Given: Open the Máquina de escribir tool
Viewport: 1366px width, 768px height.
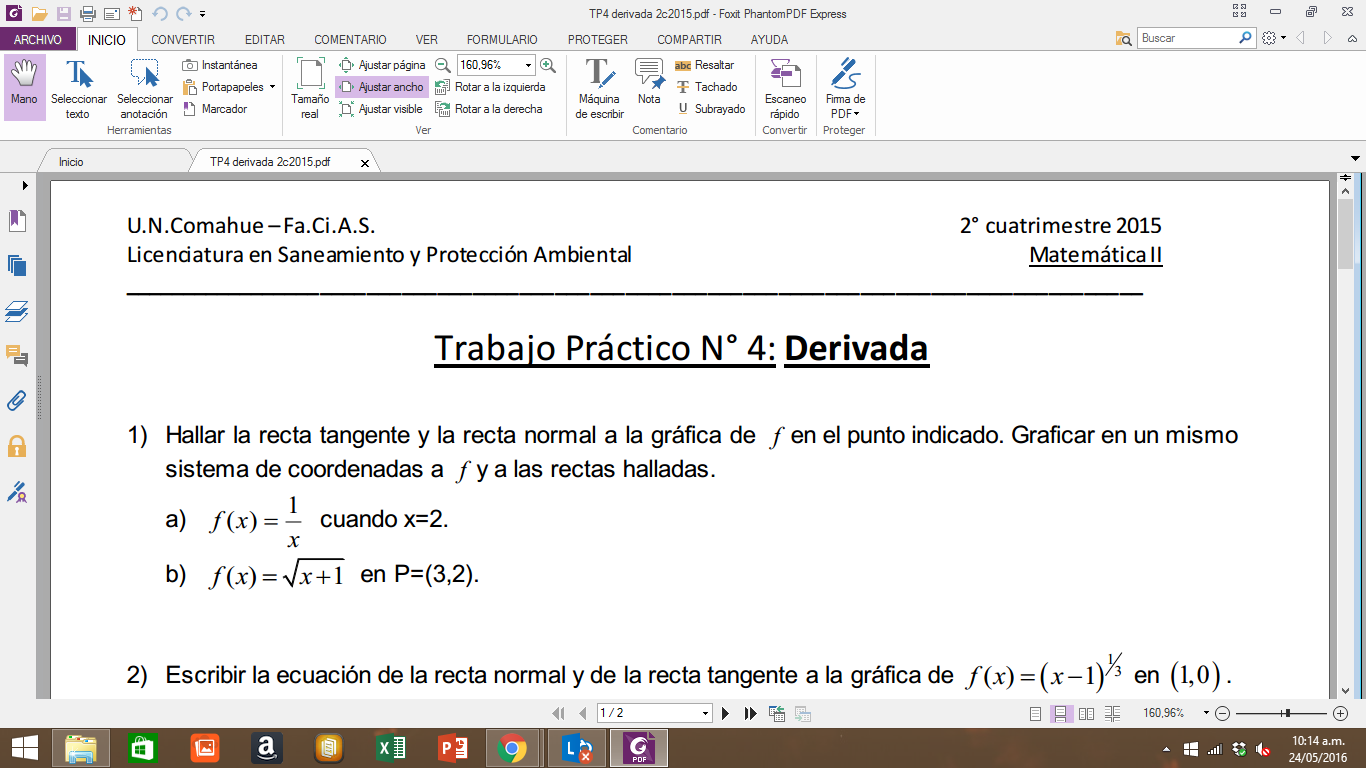Looking at the screenshot, I should coord(599,88).
